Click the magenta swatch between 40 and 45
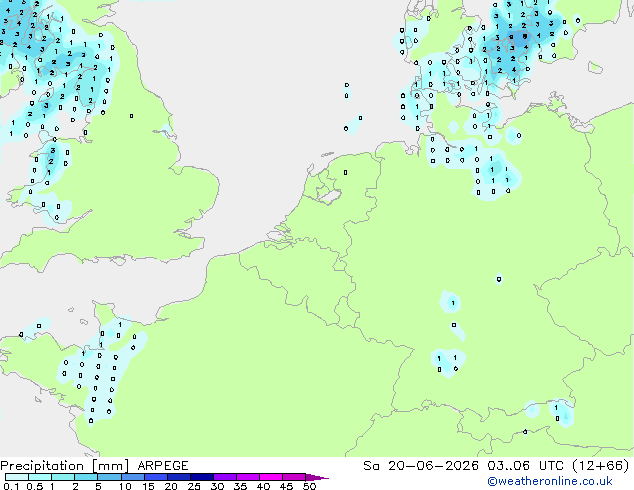Viewport: 634px width, 490px height. coord(271,477)
